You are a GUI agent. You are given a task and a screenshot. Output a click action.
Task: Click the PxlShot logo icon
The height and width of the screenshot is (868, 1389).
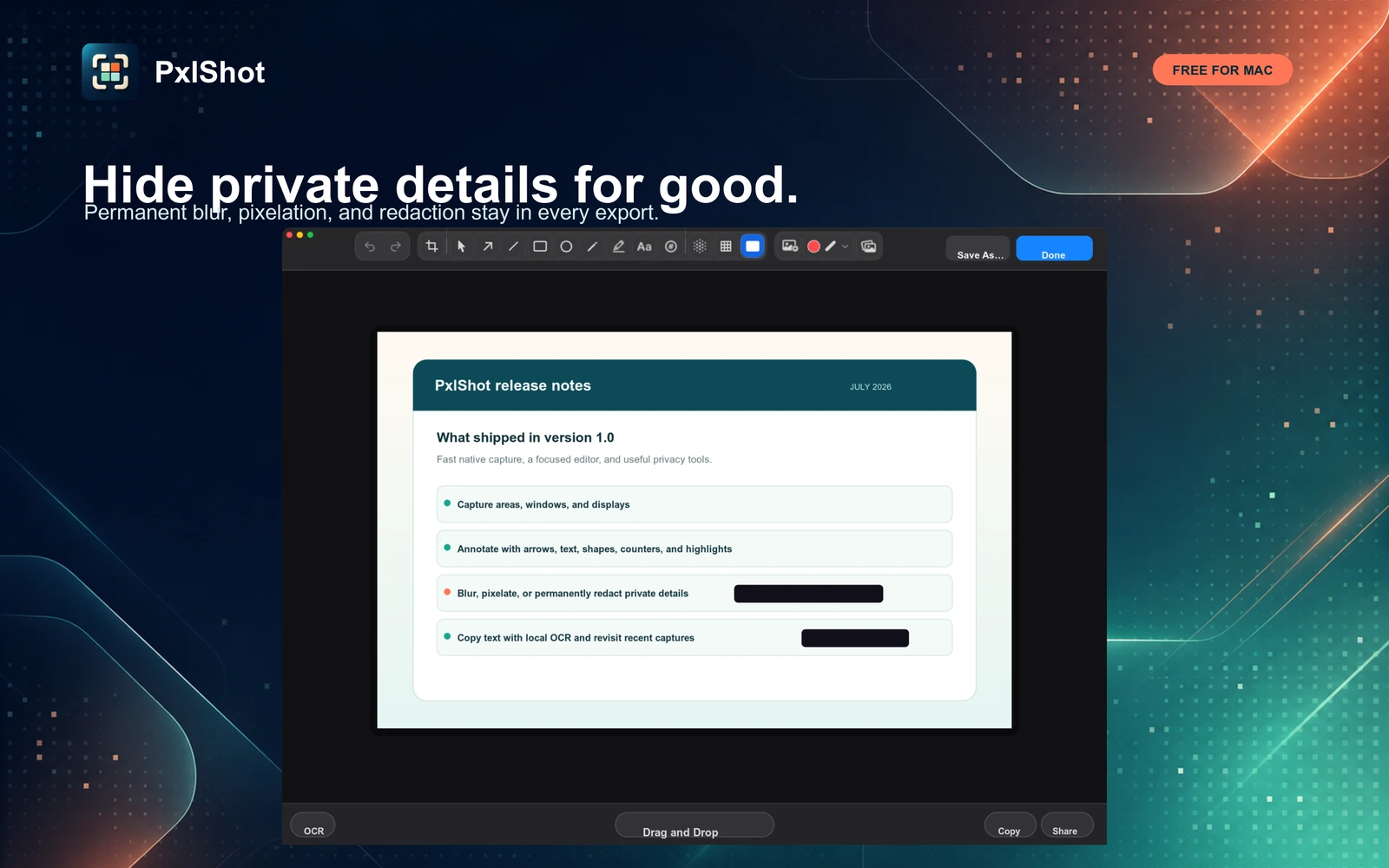(x=110, y=71)
